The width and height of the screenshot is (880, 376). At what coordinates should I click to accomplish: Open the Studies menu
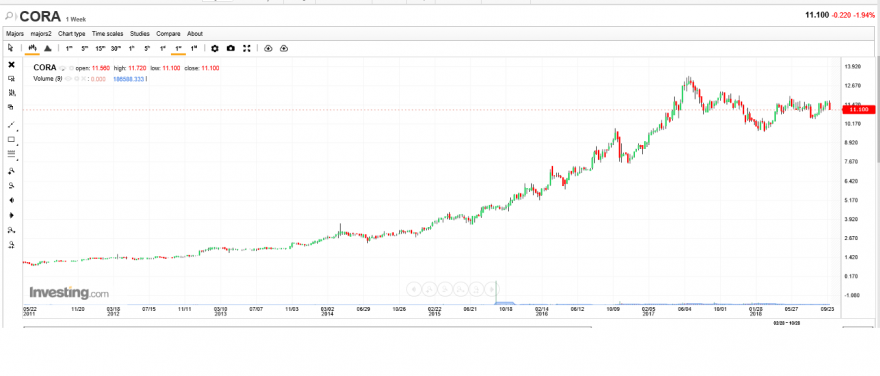tap(140, 34)
